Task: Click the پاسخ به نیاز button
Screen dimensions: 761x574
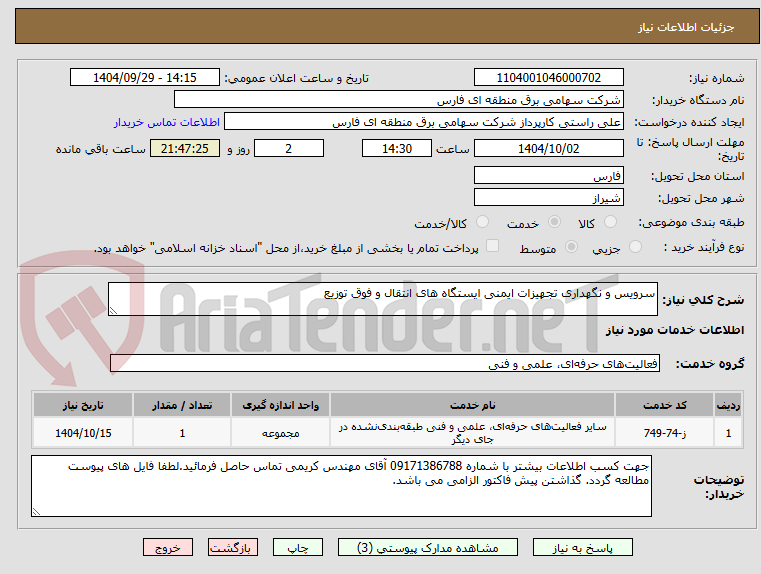Action: coord(582,547)
